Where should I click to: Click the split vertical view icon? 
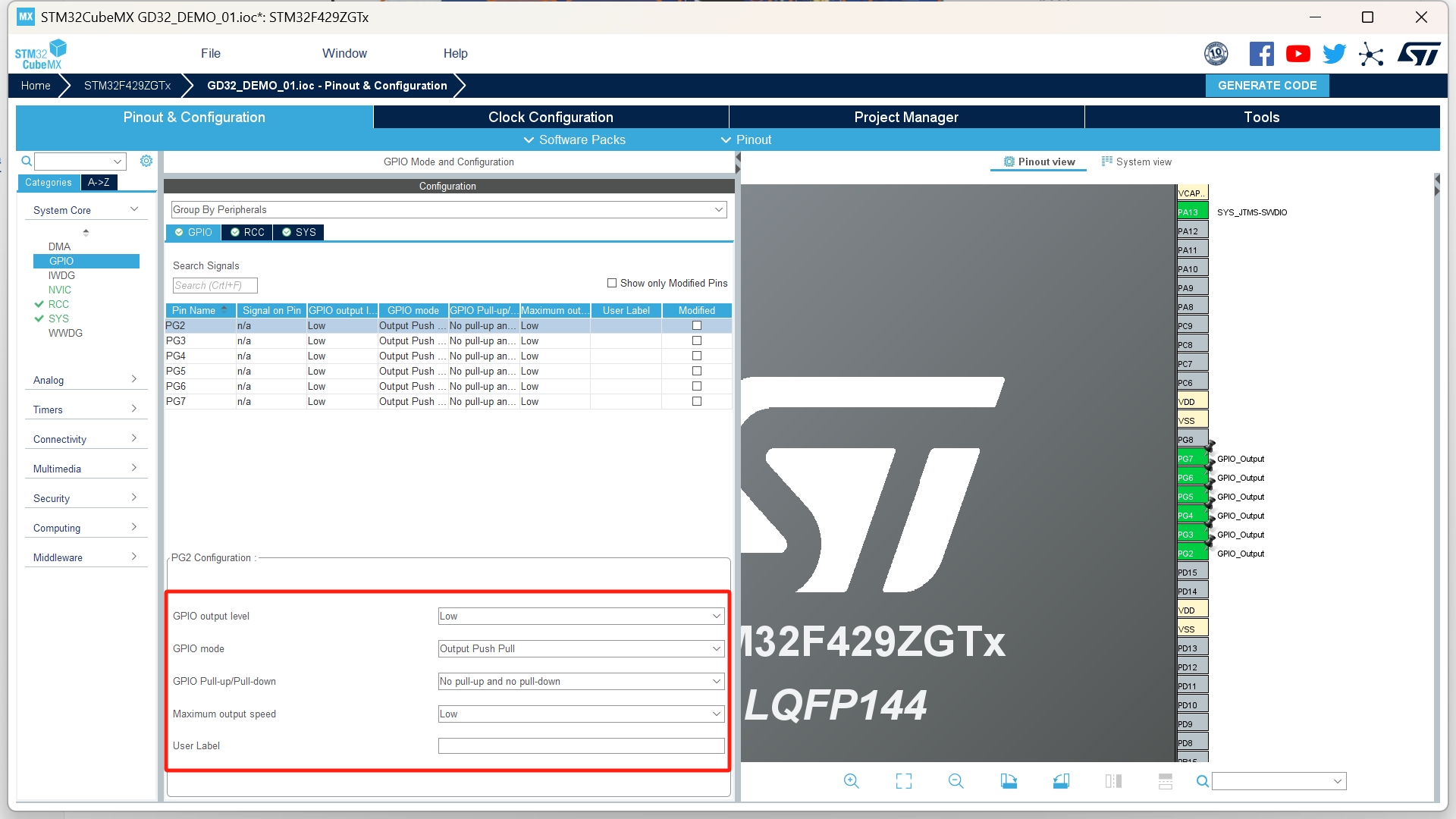point(1113,781)
